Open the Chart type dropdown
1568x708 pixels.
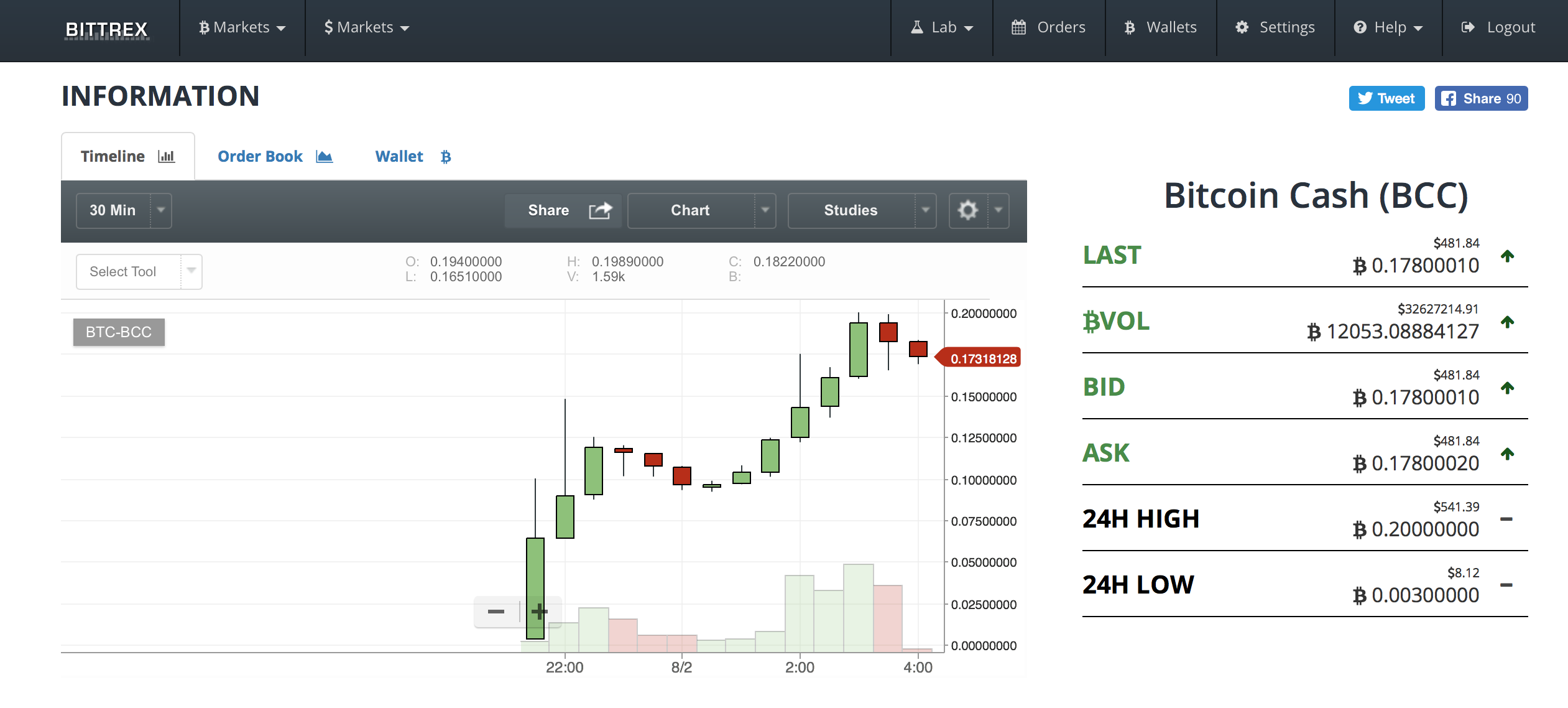[x=702, y=210]
